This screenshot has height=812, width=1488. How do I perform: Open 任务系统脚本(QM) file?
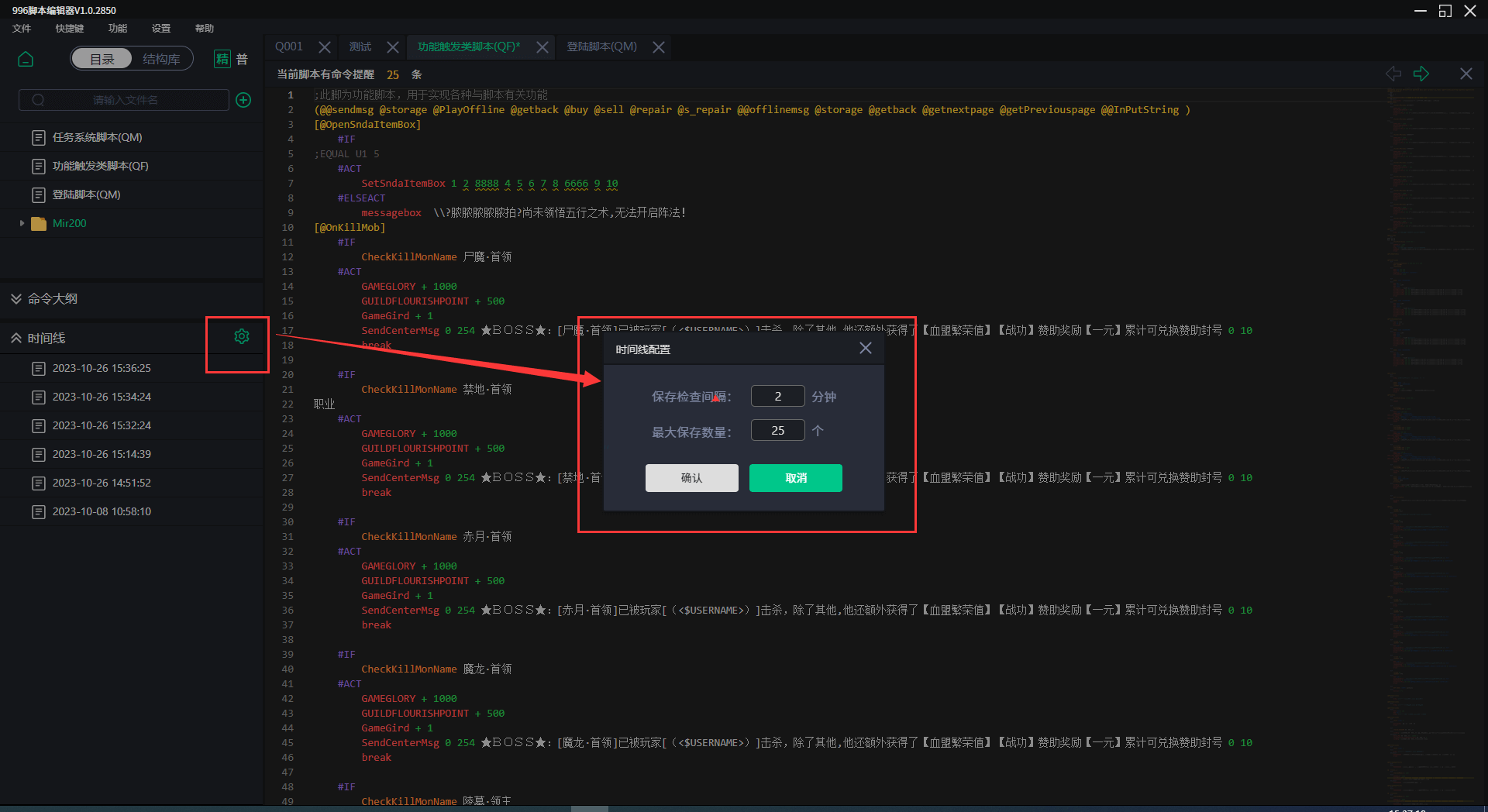97,137
